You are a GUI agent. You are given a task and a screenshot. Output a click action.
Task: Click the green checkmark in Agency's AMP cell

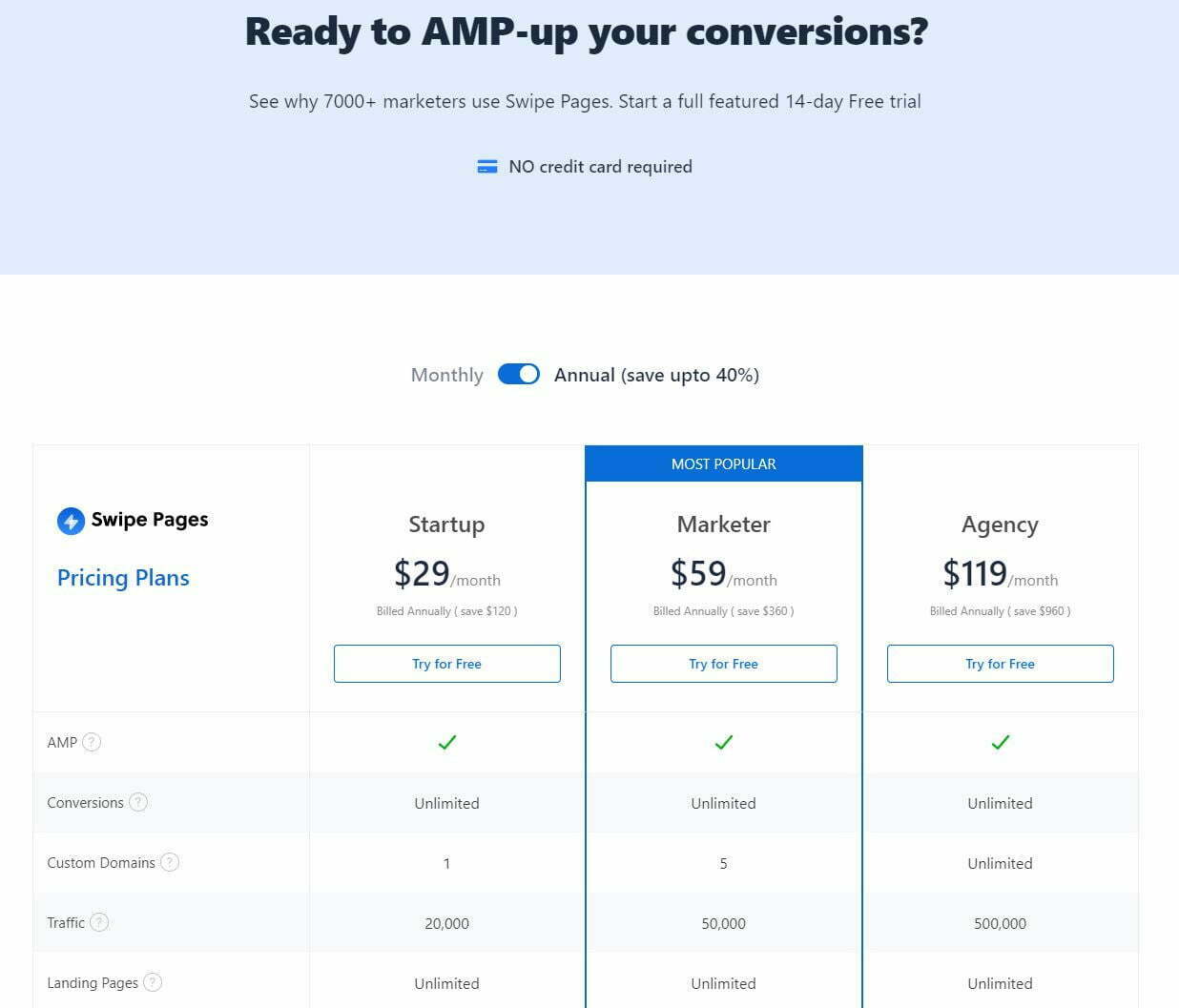coord(1000,743)
